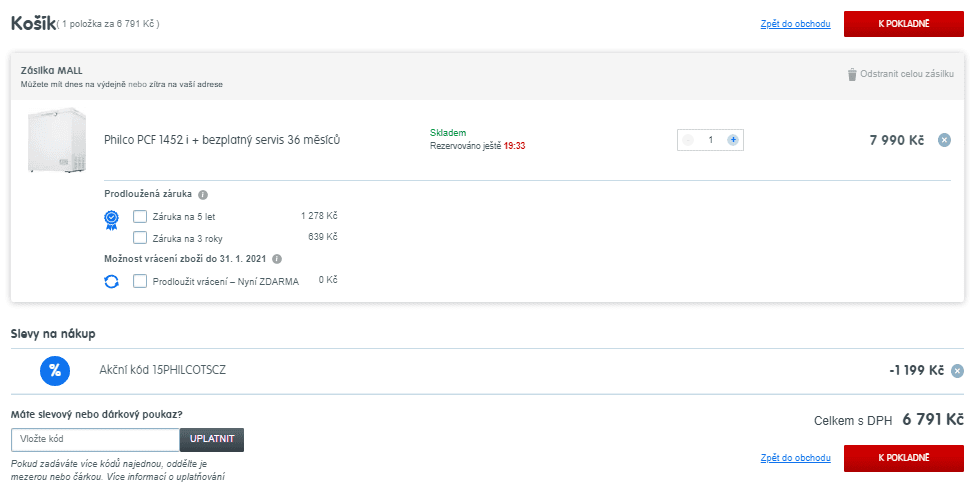This screenshot has width=976, height=483.
Task: Open the freezer product thumbnail
Action: pyautogui.click(x=57, y=141)
